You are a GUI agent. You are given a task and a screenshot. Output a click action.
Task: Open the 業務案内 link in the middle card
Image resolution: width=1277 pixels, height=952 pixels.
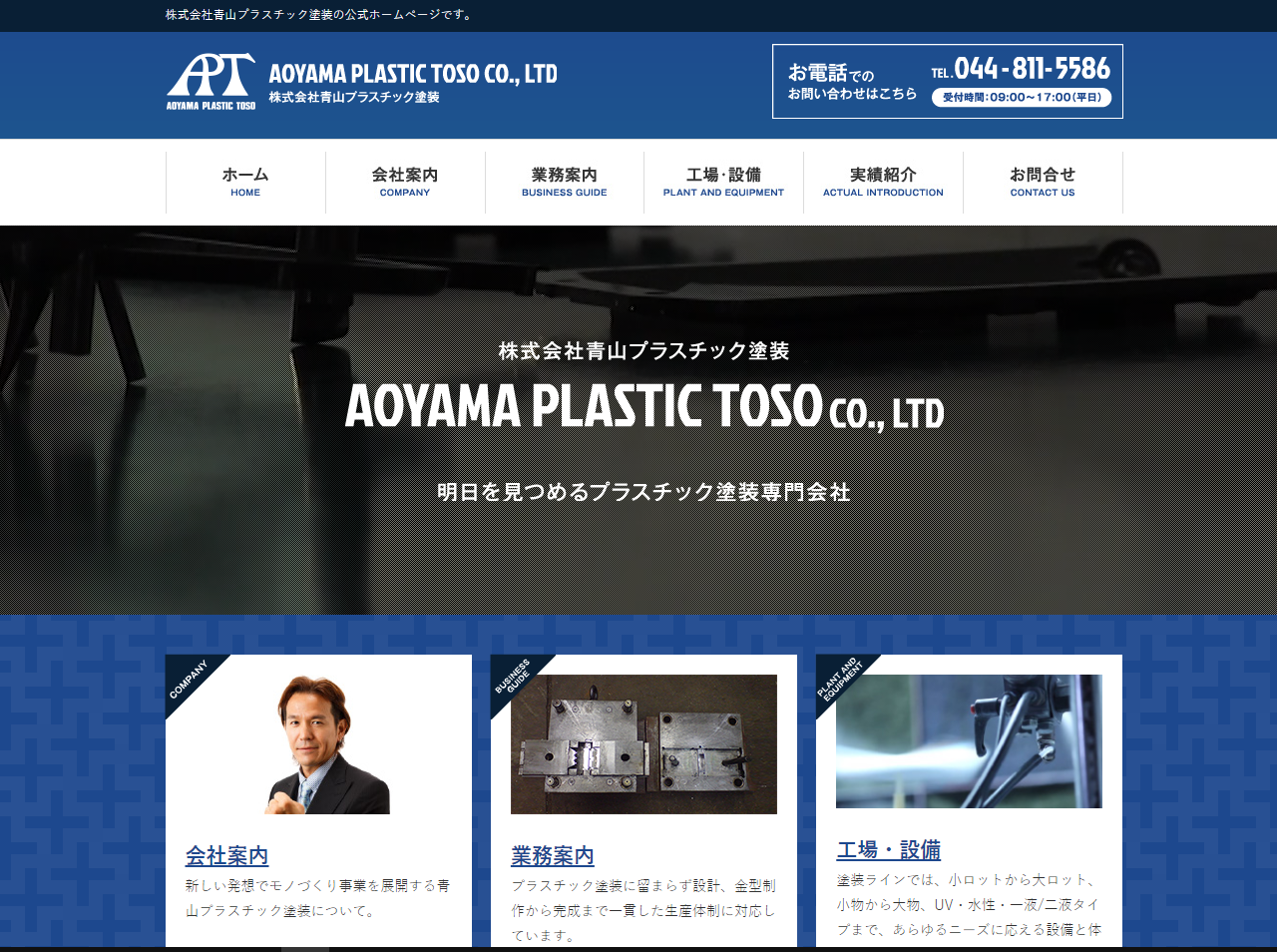pyautogui.click(x=552, y=856)
